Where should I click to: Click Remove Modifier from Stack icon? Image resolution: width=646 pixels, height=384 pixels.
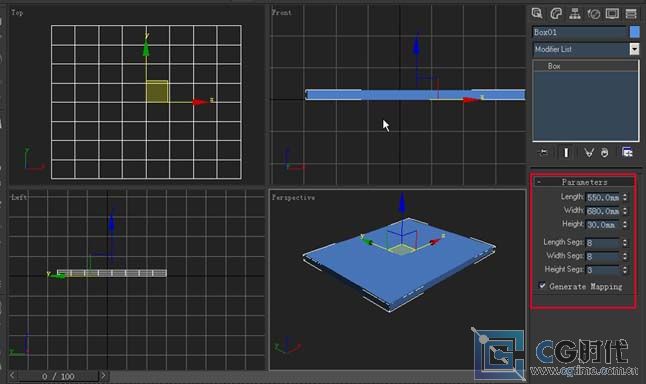[604, 153]
